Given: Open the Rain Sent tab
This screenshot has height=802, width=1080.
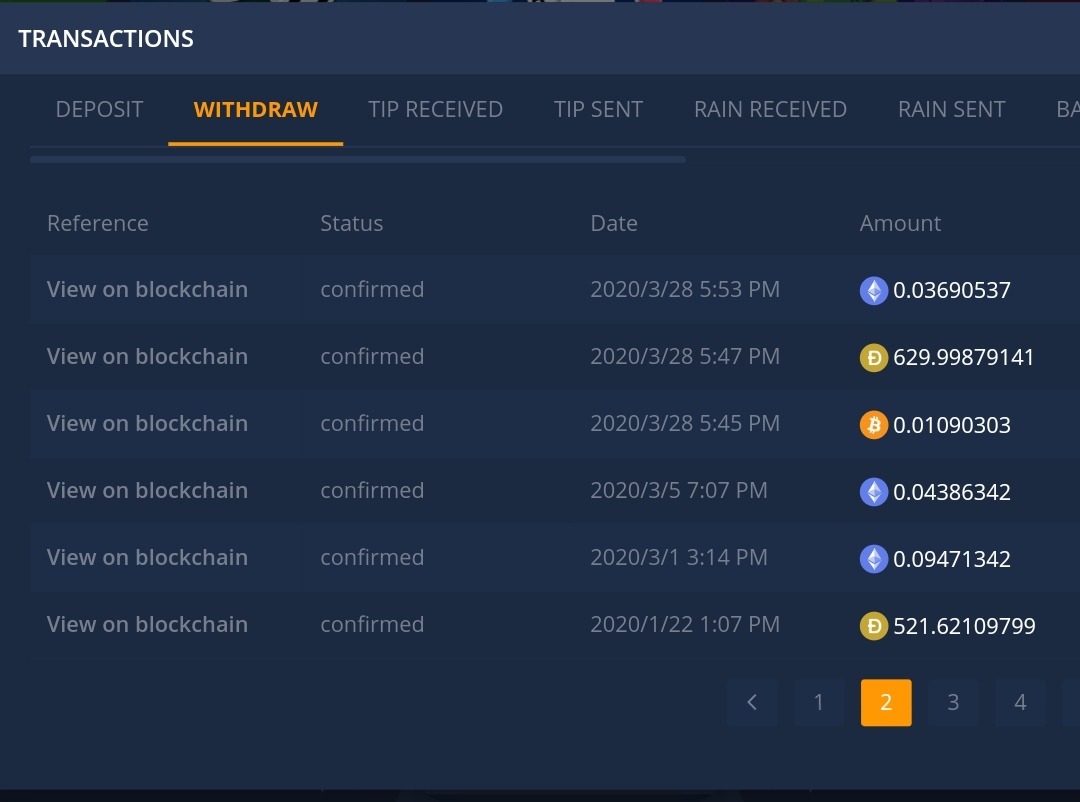Looking at the screenshot, I should click(x=951, y=109).
